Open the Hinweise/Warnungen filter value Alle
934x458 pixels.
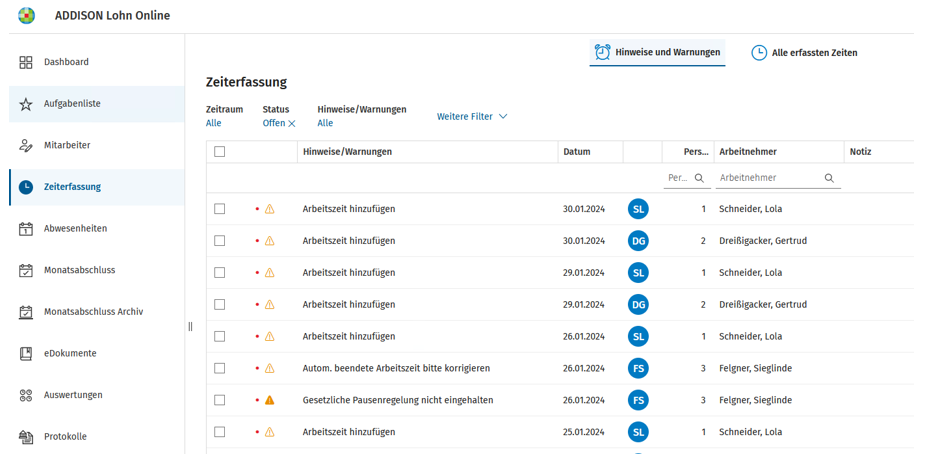point(325,123)
